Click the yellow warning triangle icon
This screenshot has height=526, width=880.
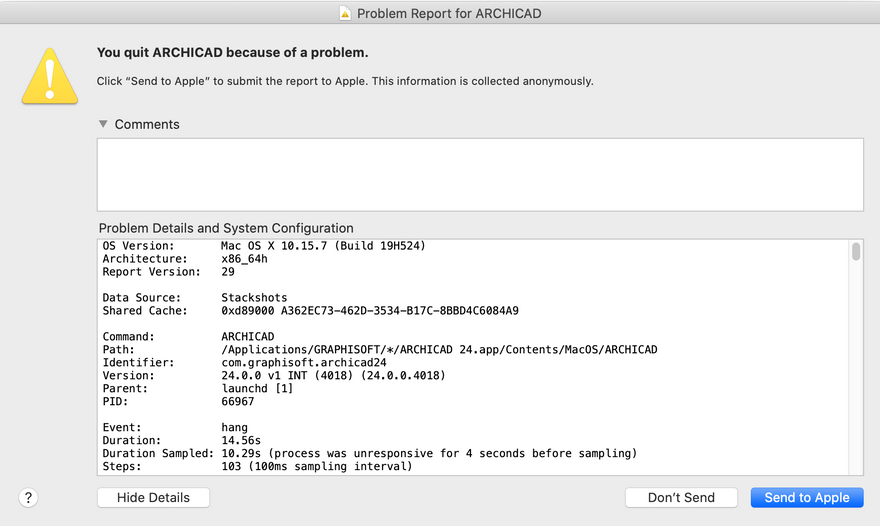pos(49,76)
